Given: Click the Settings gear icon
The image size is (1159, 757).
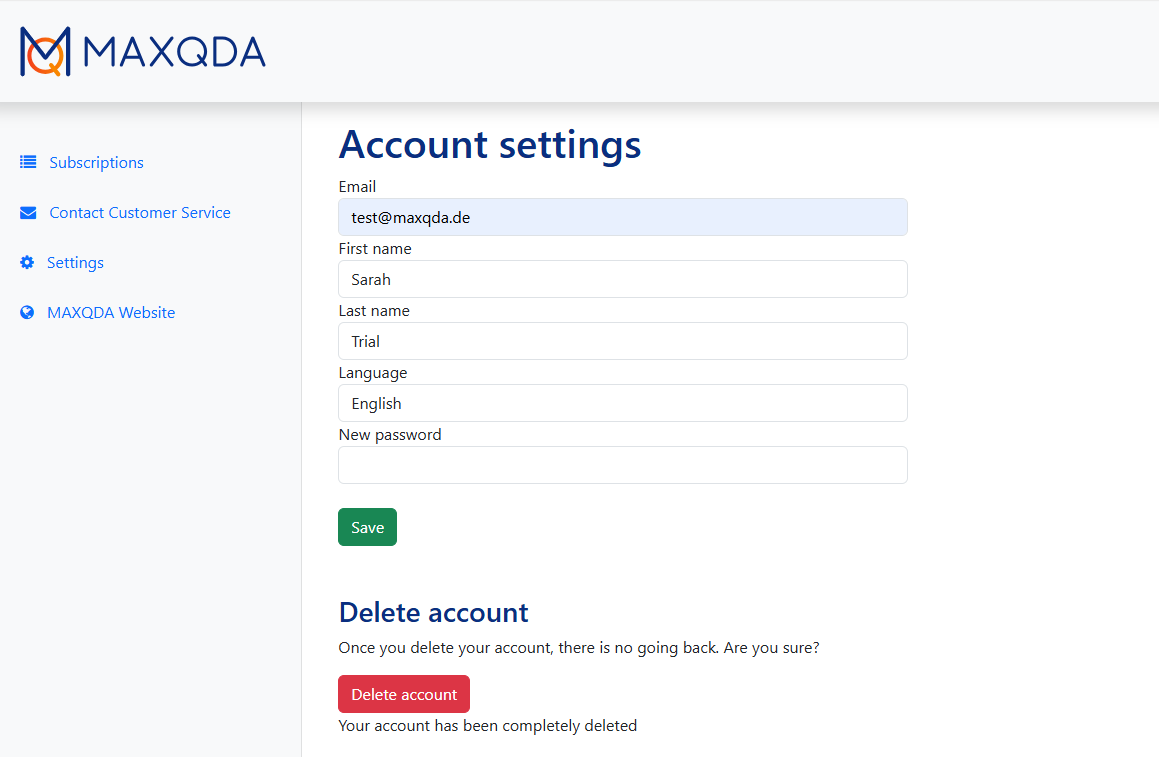Looking at the screenshot, I should (27, 262).
